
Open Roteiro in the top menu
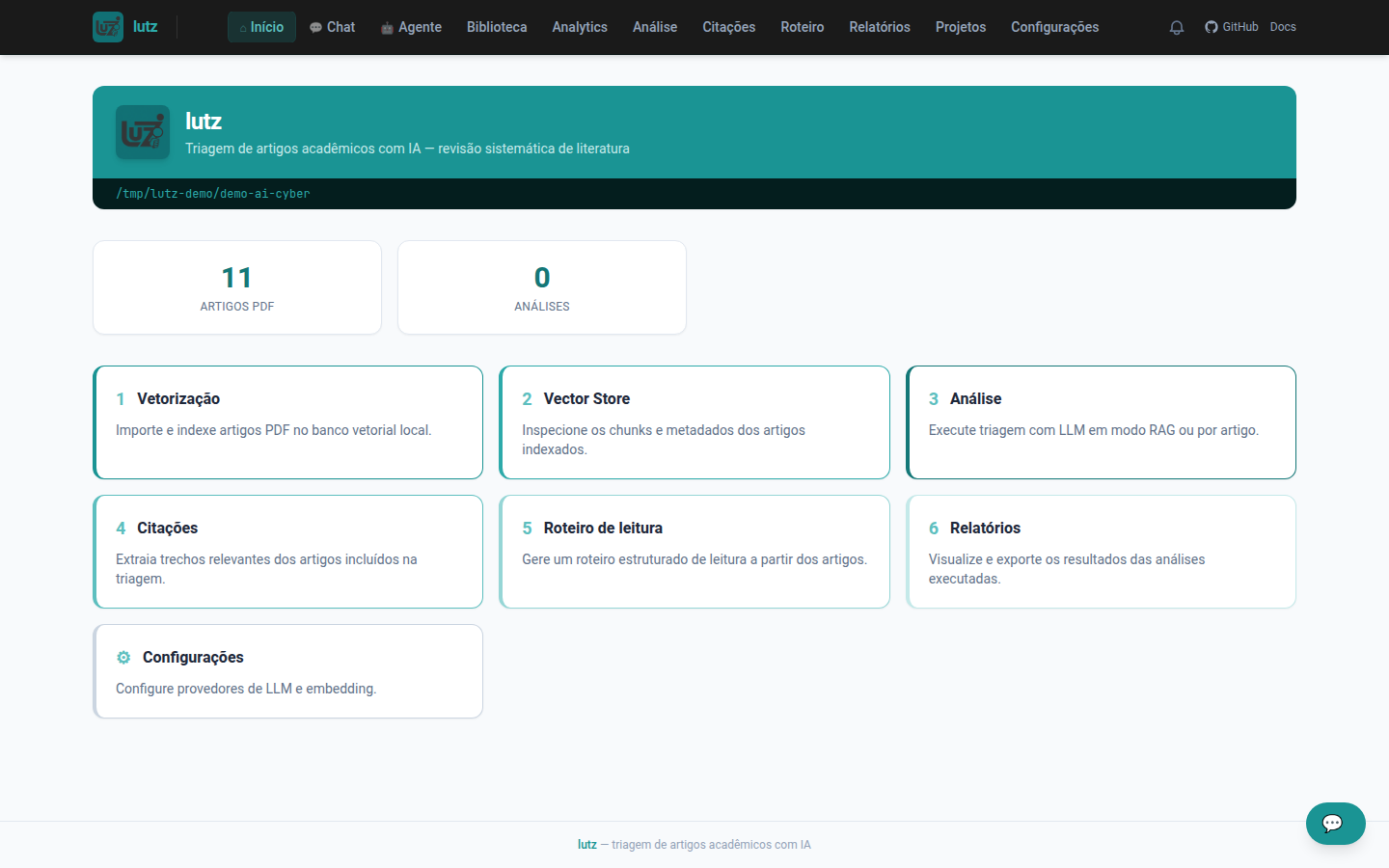(803, 27)
